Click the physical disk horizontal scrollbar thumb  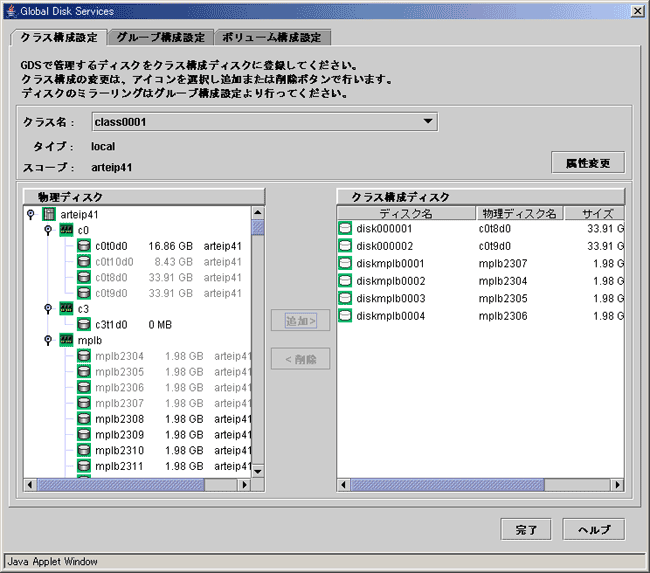[121, 485]
